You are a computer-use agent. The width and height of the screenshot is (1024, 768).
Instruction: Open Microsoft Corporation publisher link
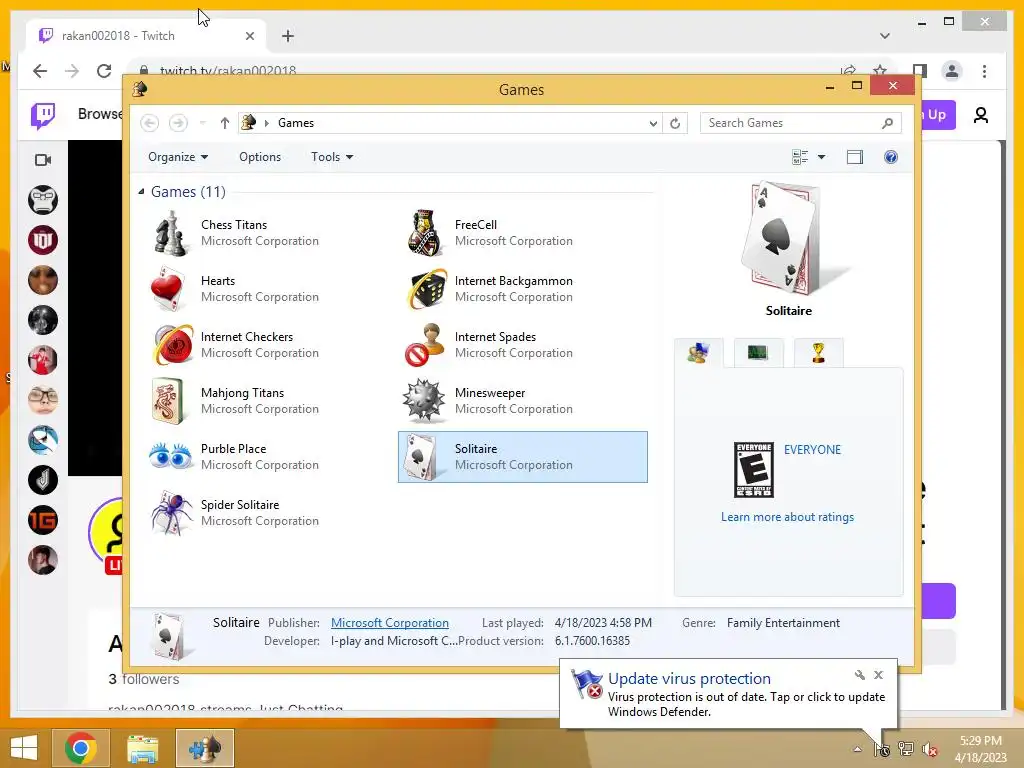point(390,623)
